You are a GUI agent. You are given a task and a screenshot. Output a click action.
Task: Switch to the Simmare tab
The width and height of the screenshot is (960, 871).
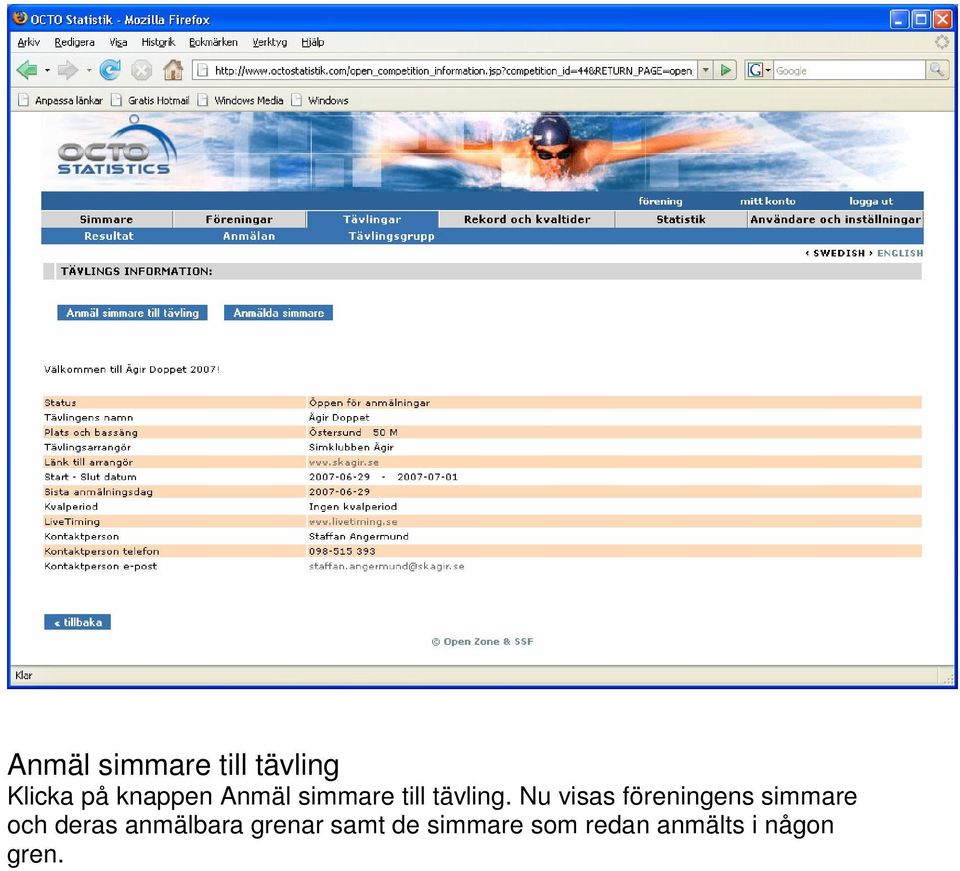tap(107, 219)
